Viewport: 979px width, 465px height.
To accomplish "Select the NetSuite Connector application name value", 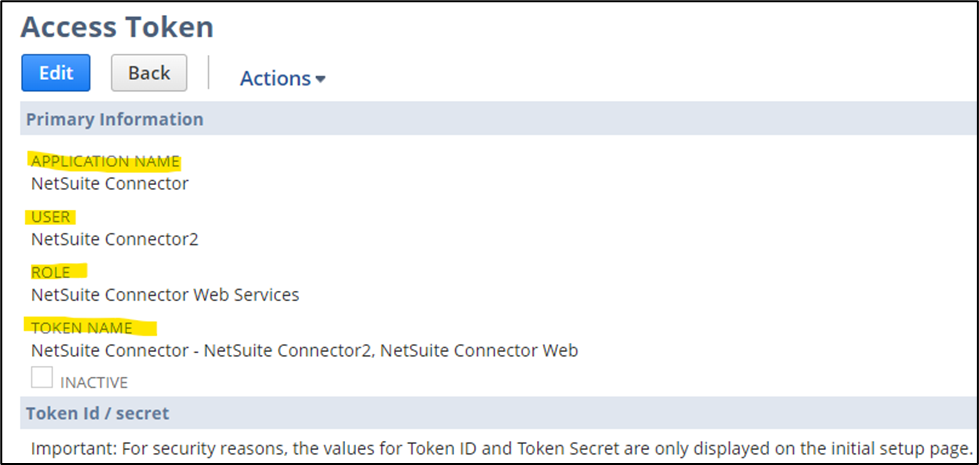I will coord(109,183).
